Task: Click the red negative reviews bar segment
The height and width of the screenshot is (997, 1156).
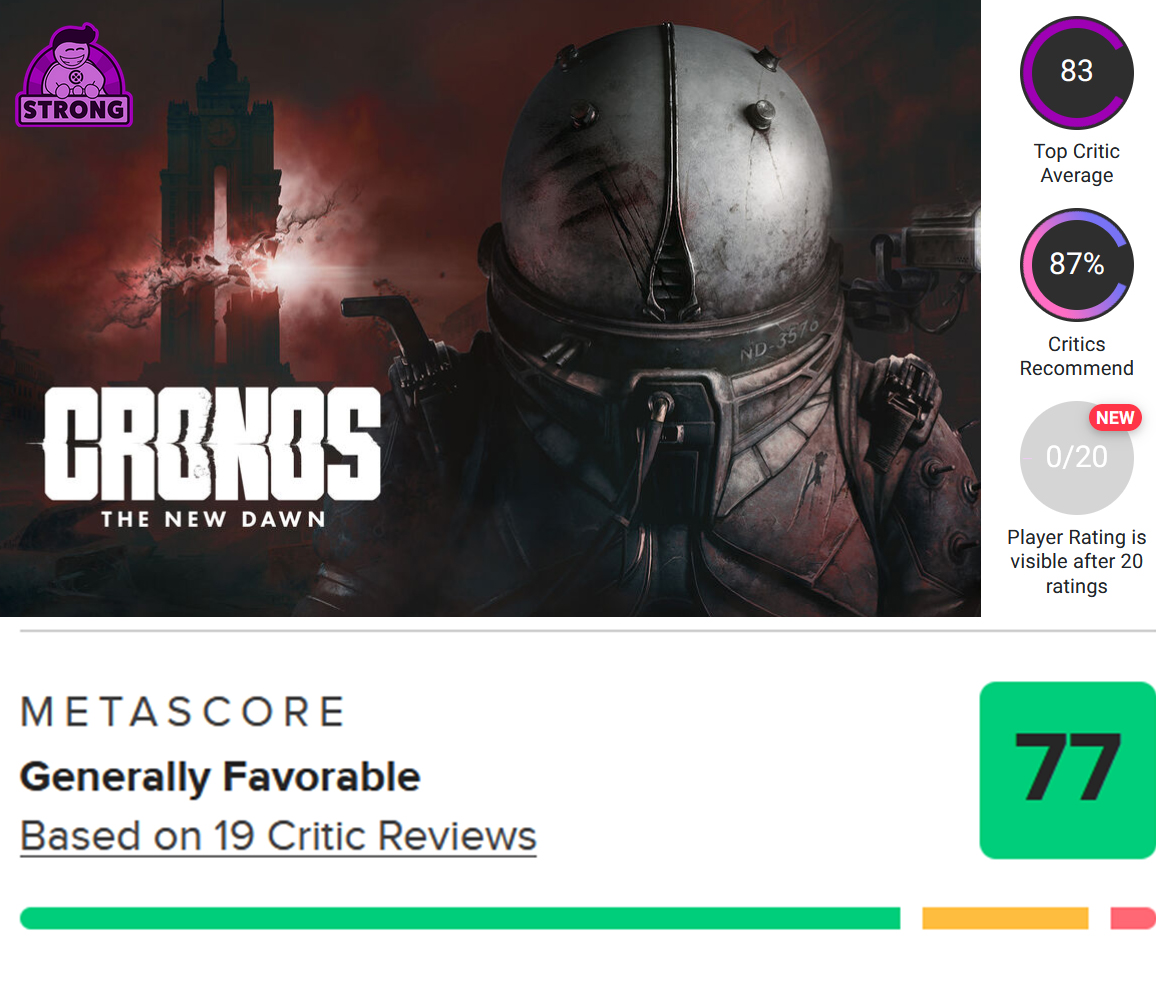Action: tap(1133, 918)
